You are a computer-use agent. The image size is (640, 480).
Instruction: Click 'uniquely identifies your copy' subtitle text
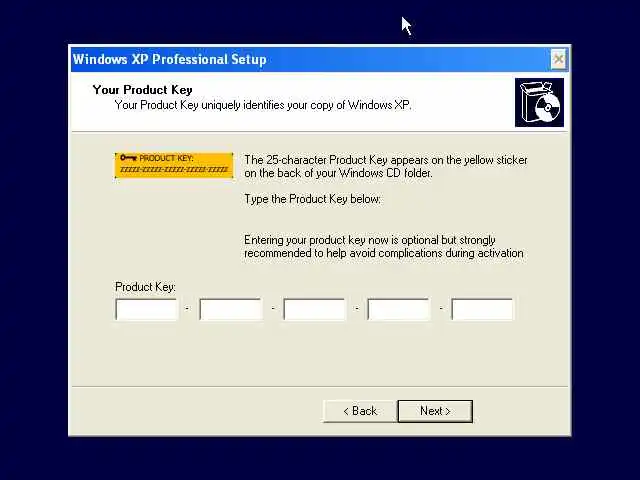point(263,105)
